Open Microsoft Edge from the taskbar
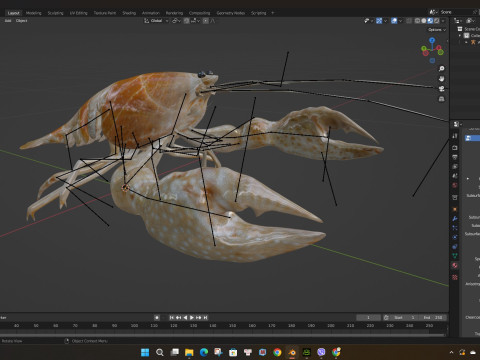This screenshot has width=480, height=360. coord(204,352)
